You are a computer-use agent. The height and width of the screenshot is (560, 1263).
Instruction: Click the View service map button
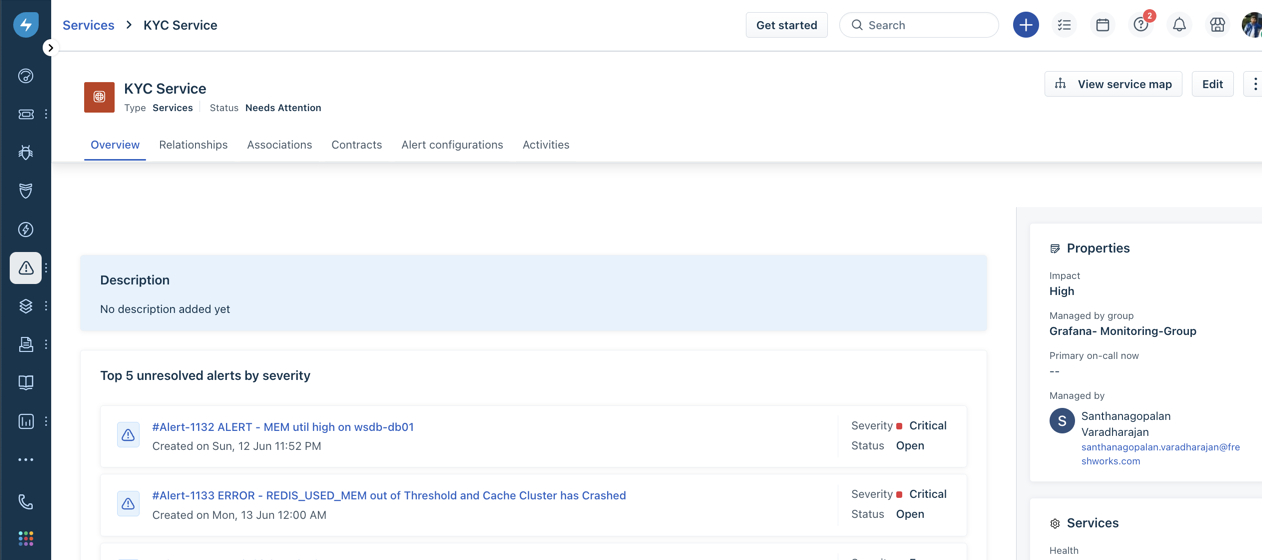point(1113,84)
